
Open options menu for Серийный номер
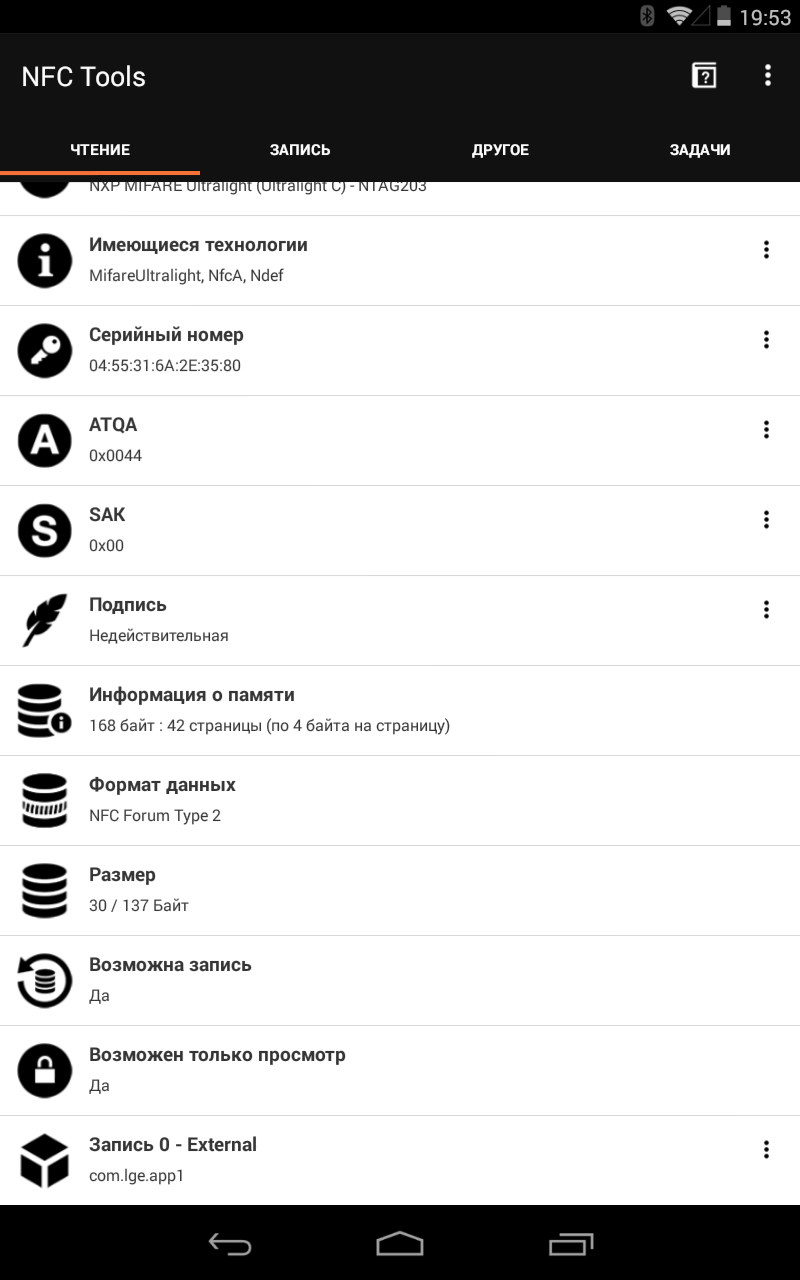tap(766, 340)
